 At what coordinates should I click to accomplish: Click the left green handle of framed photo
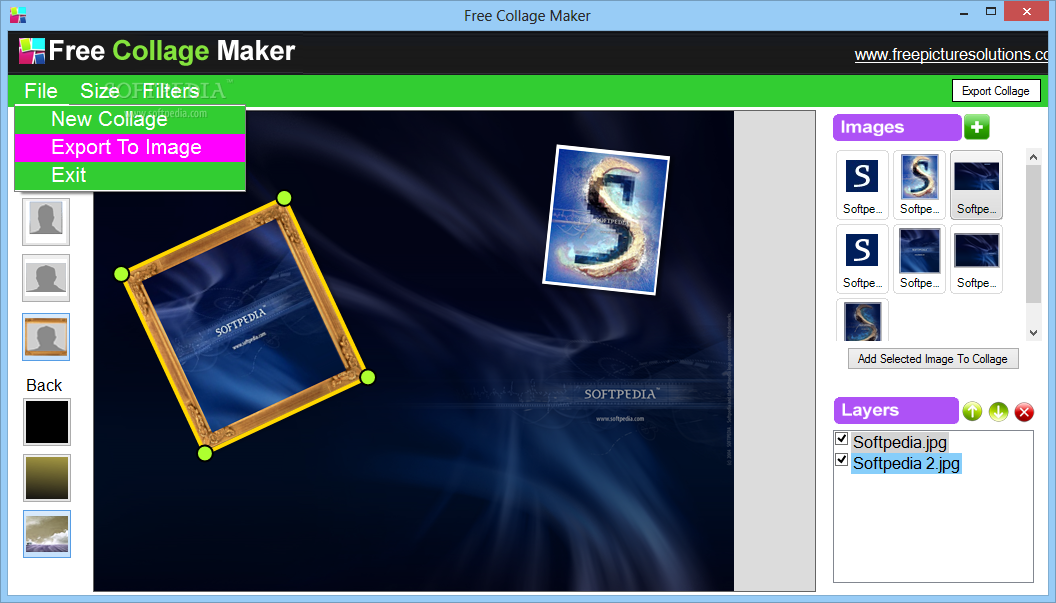click(x=121, y=274)
